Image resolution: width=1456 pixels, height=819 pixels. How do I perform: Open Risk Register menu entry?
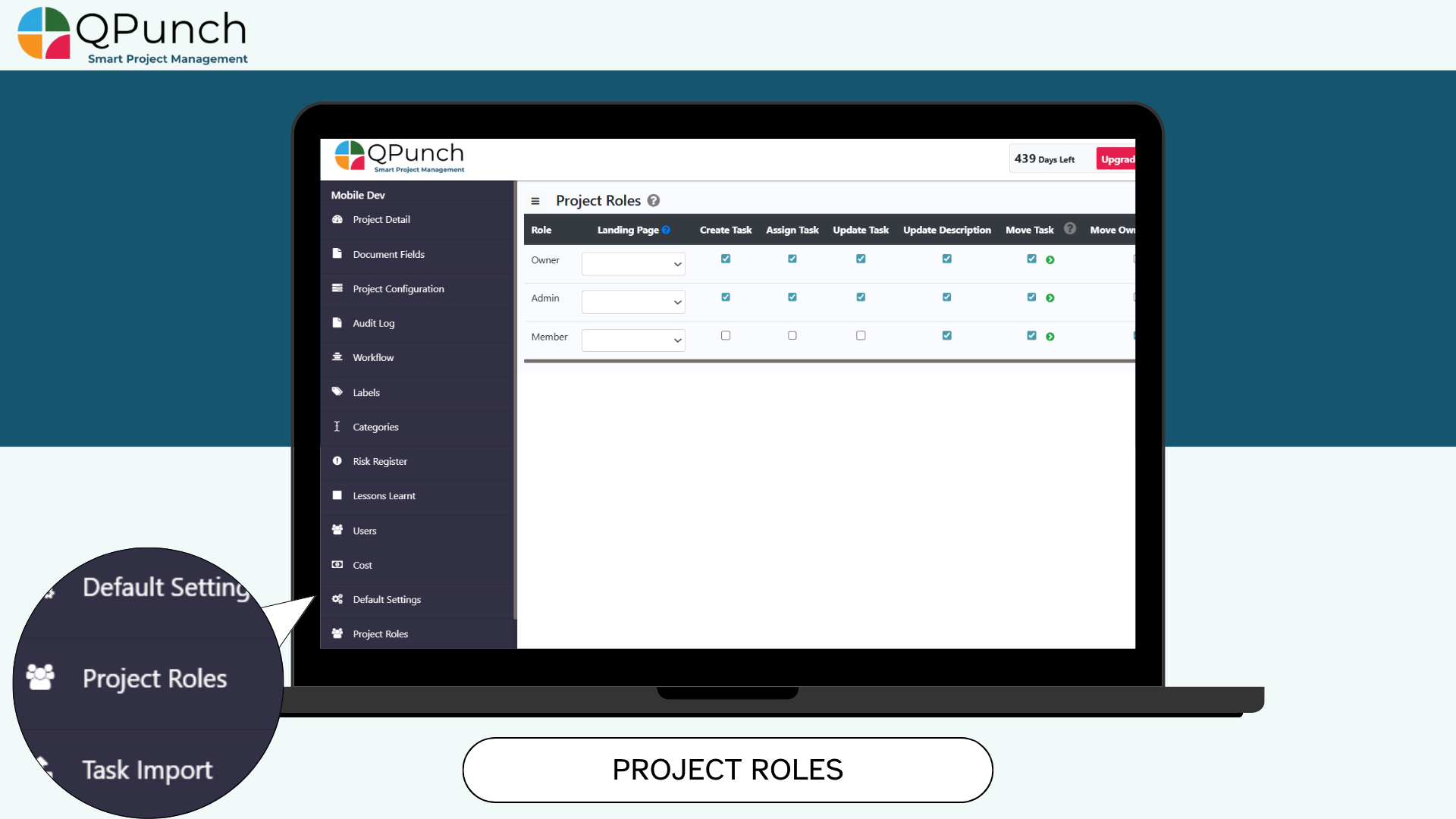tap(380, 461)
